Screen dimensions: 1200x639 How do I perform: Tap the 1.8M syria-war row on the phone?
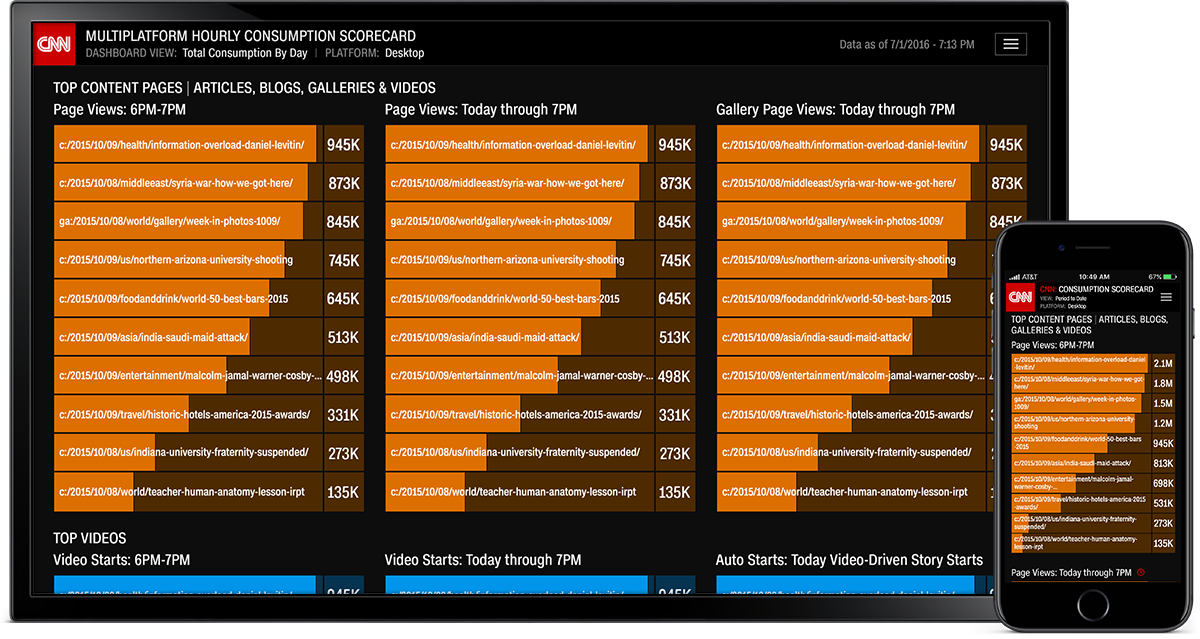[1094, 383]
